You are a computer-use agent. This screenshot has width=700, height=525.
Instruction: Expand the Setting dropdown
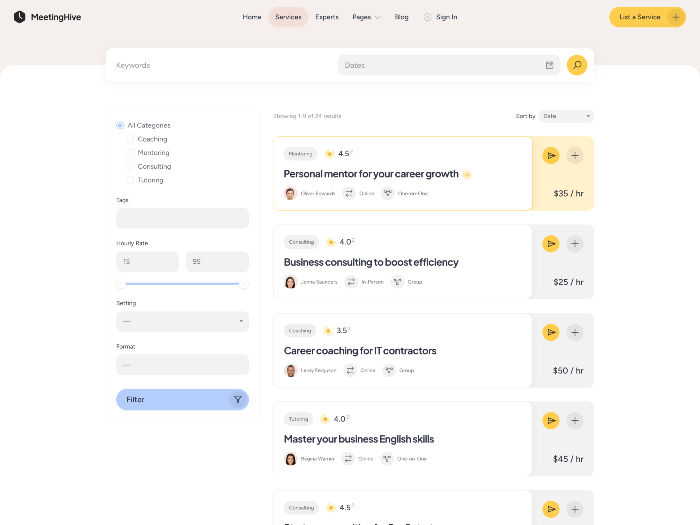182,321
